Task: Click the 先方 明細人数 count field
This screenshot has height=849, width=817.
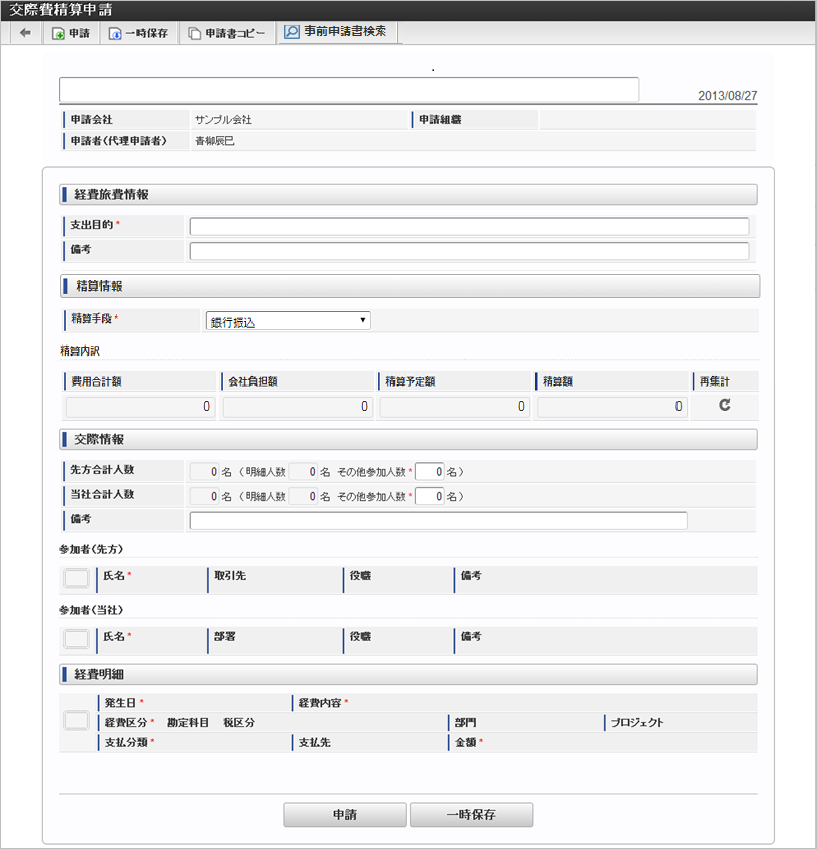Action: pyautogui.click(x=303, y=472)
